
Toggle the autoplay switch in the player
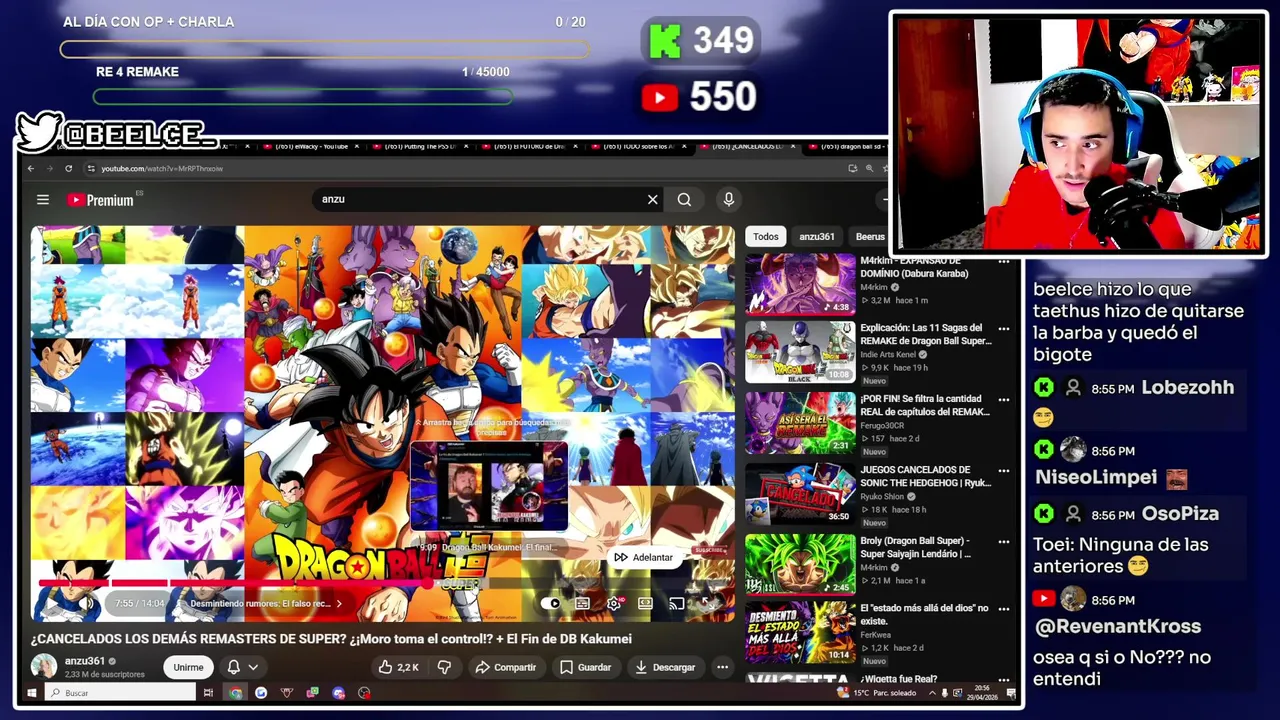(x=551, y=603)
